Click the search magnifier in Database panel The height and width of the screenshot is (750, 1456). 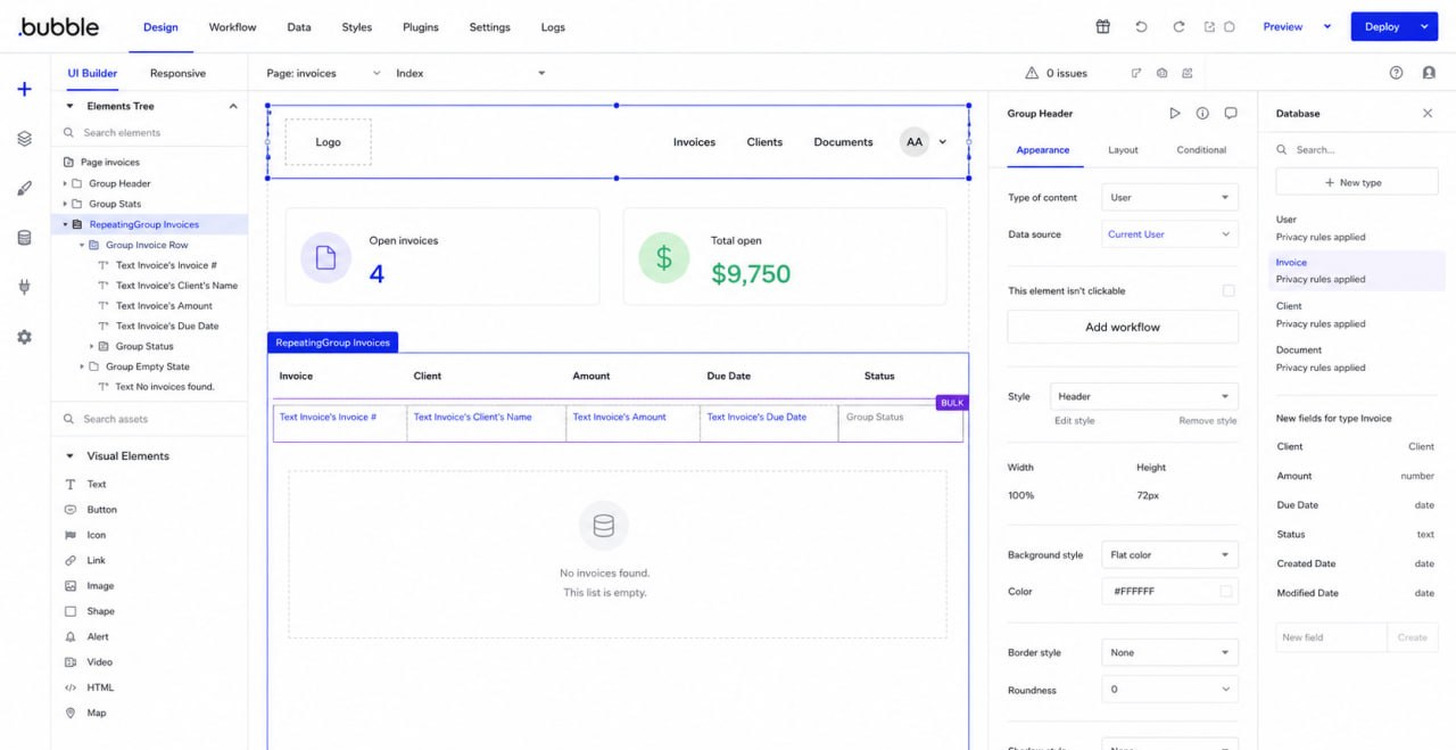pos(1282,150)
